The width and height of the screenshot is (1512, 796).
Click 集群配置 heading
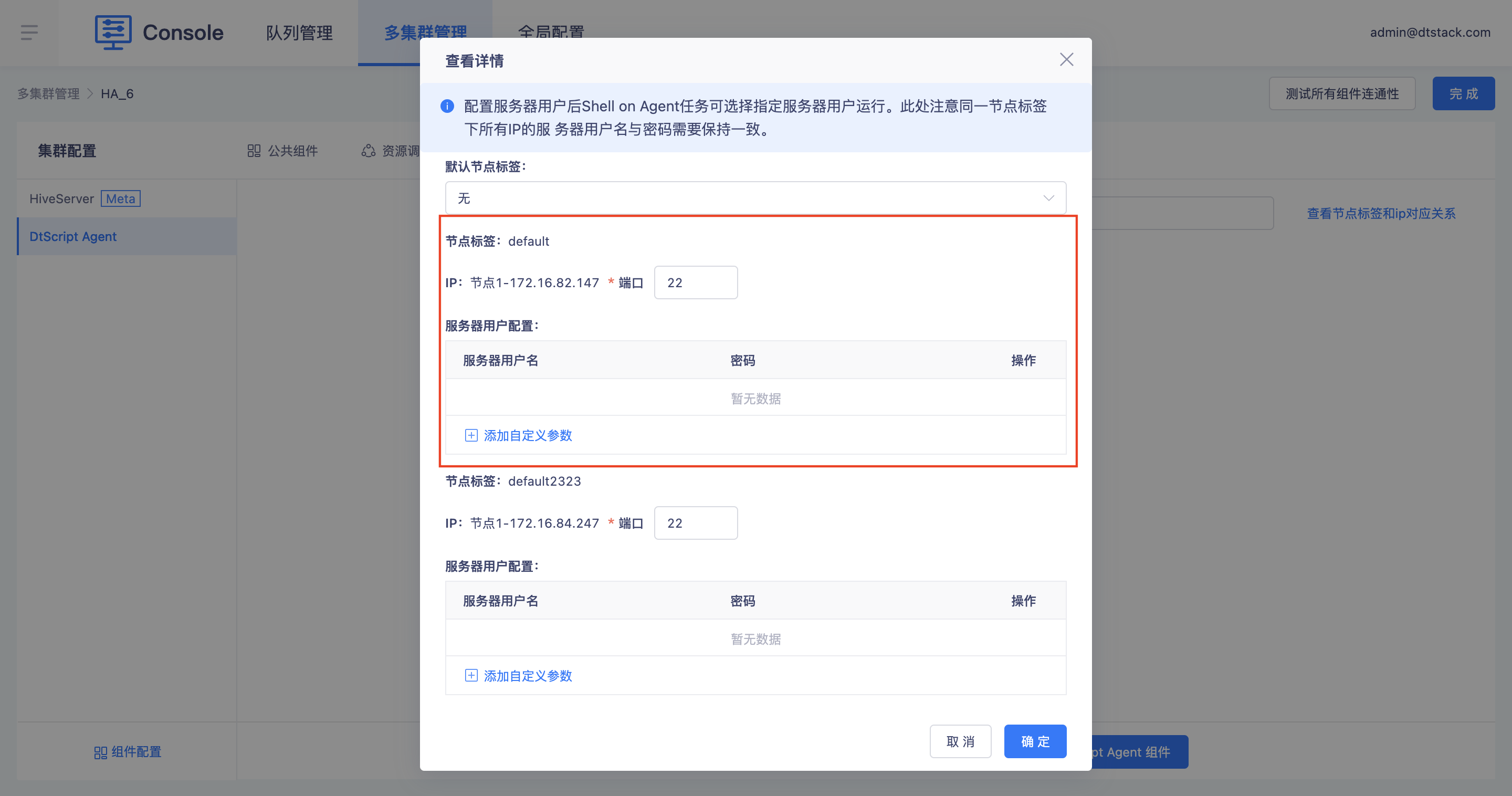67,151
